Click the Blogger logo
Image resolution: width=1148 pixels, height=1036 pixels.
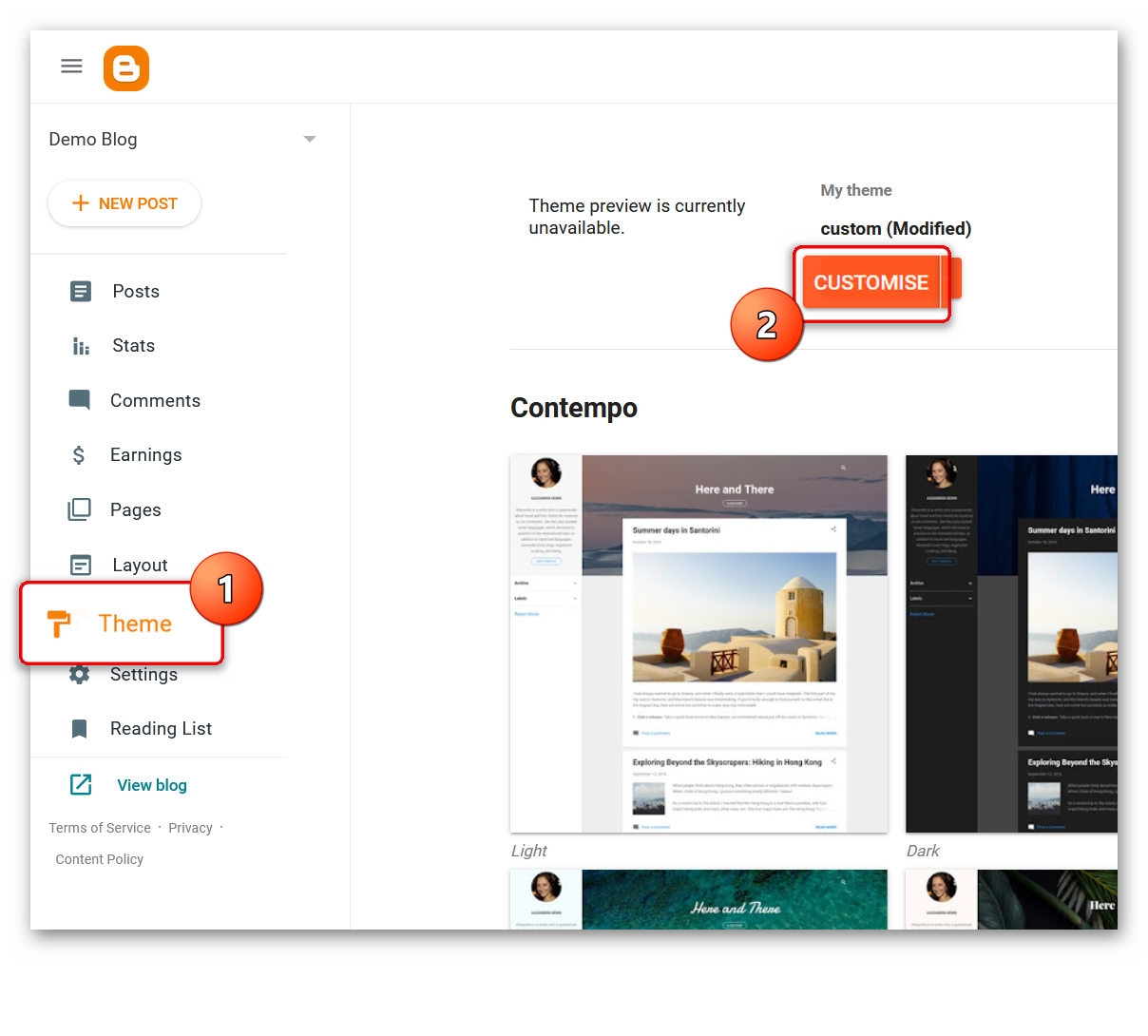(126, 67)
